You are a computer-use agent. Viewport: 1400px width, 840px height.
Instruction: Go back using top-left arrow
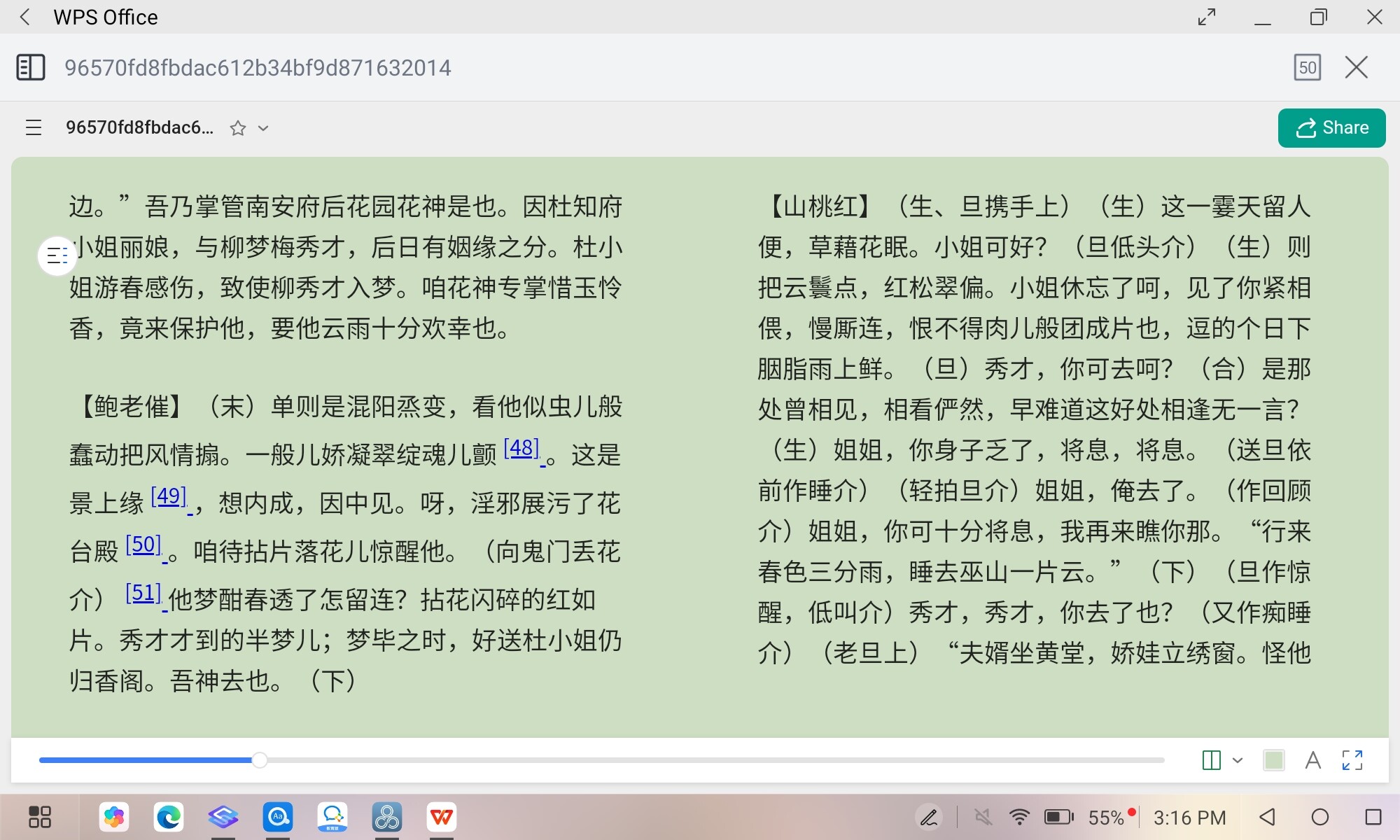24,17
